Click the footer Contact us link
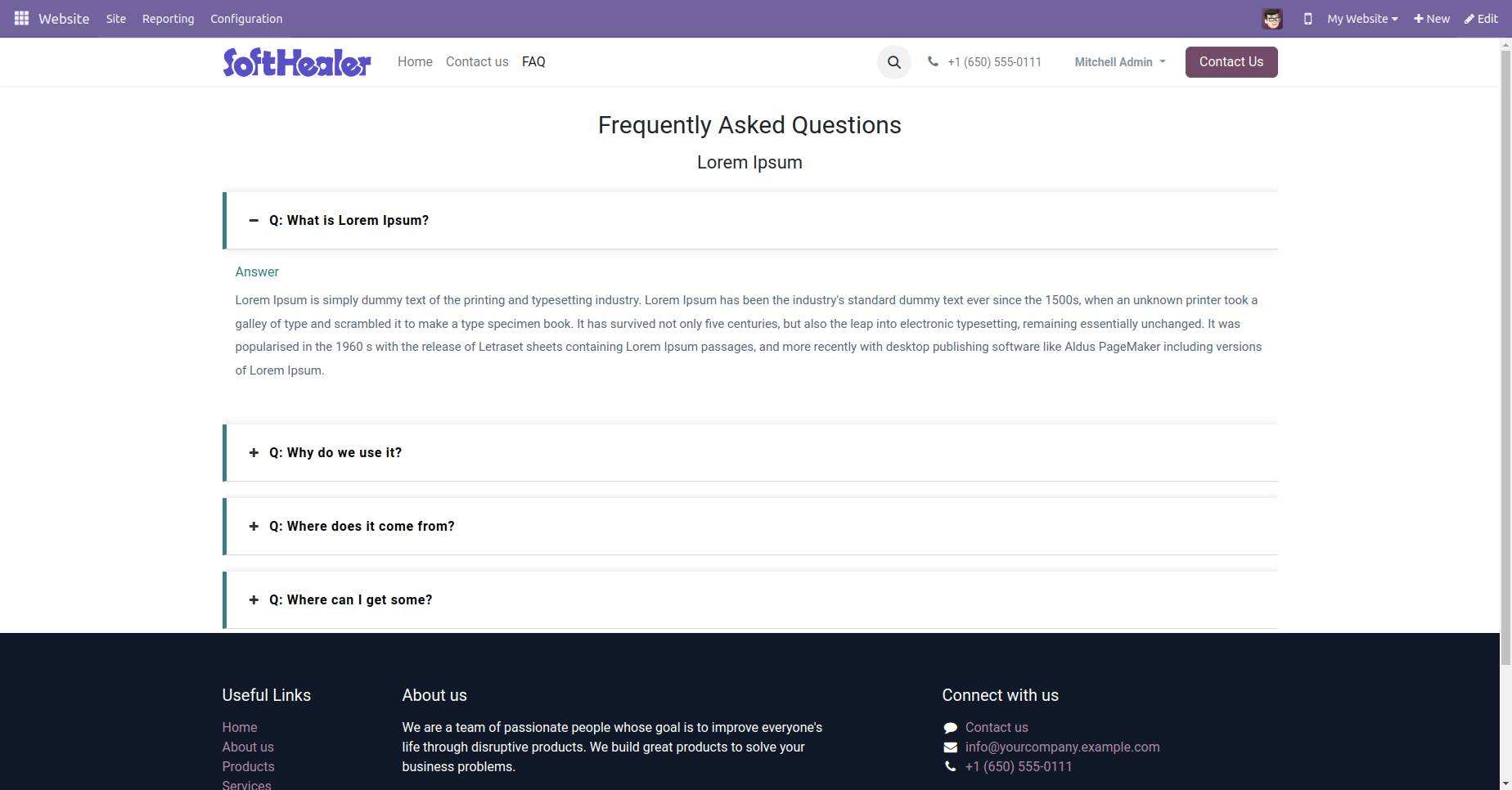1512x790 pixels. 997,728
